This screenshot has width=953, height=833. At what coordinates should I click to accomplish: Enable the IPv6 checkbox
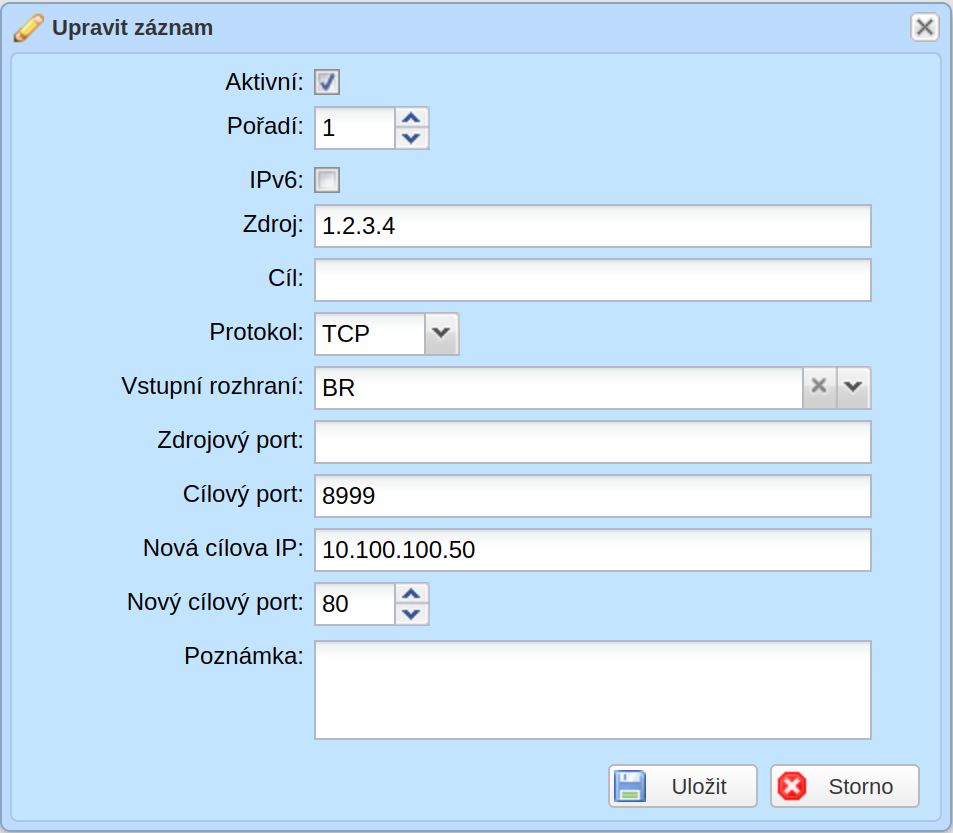(327, 180)
